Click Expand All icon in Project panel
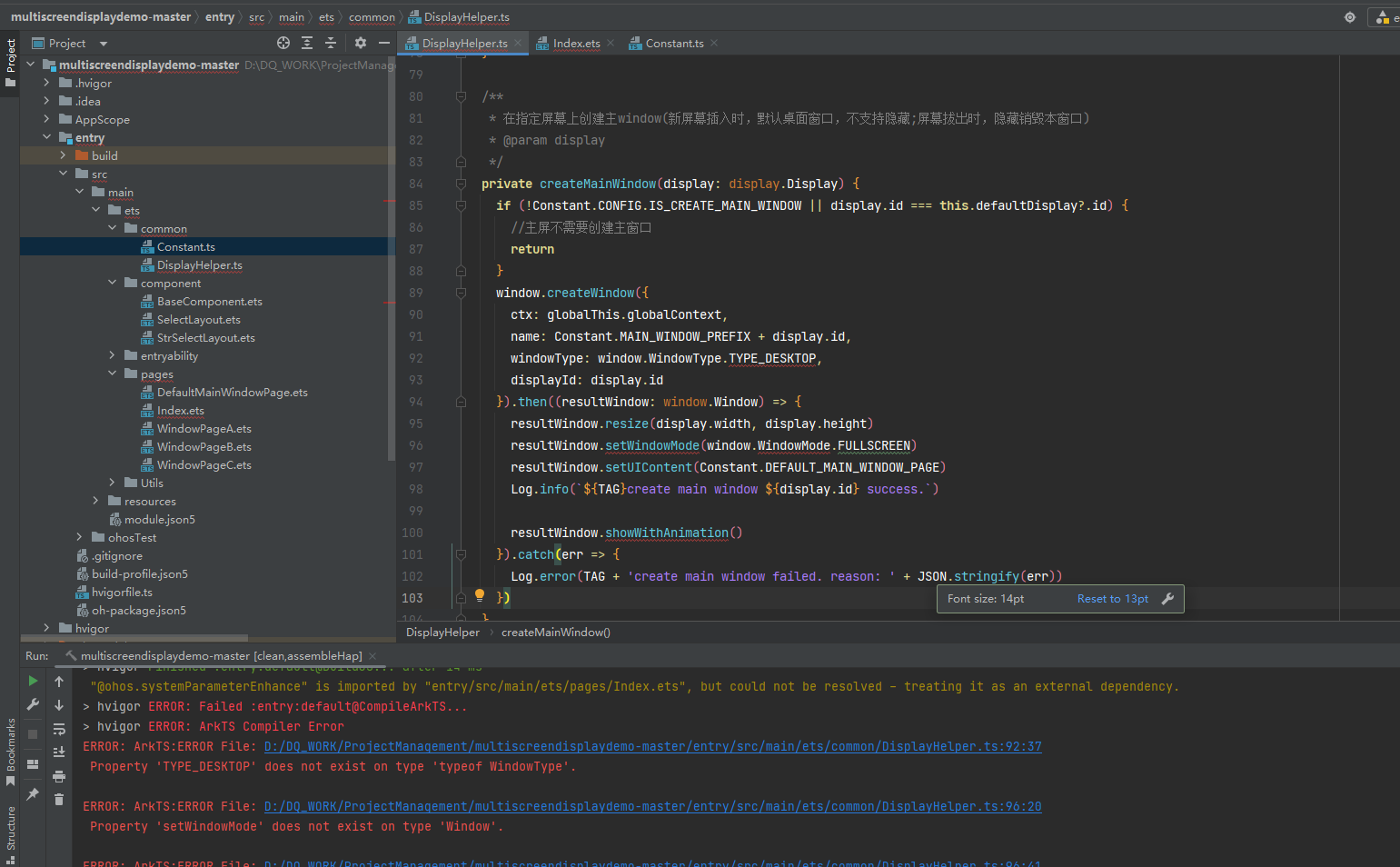The image size is (1400, 867). (x=307, y=43)
